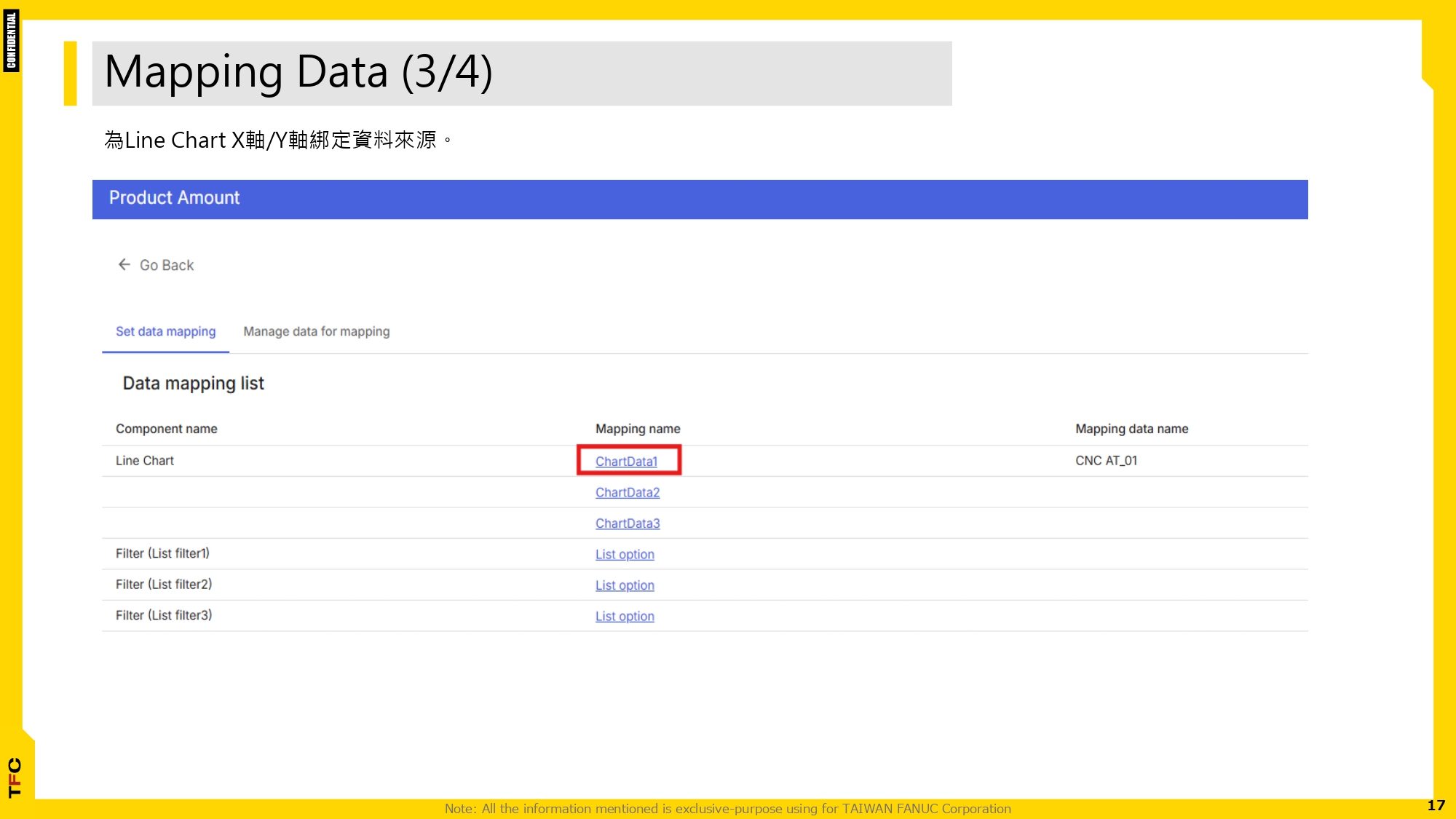Select the Line Chart component row
This screenshot has width=1456, height=819.
pos(144,460)
